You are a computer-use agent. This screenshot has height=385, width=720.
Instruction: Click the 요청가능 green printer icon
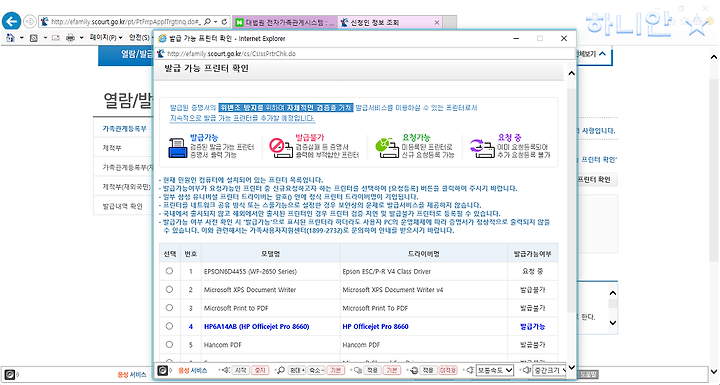tap(387, 147)
